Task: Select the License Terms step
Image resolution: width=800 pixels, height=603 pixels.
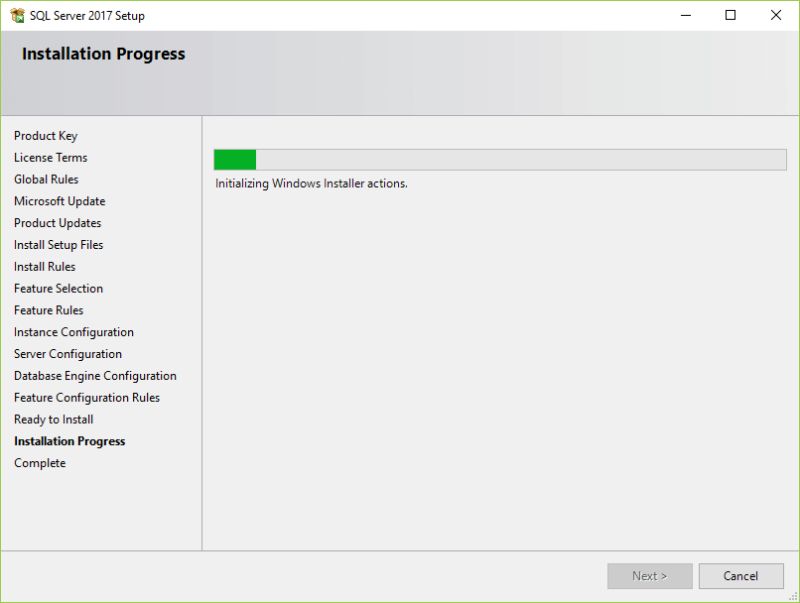Action: 50,157
